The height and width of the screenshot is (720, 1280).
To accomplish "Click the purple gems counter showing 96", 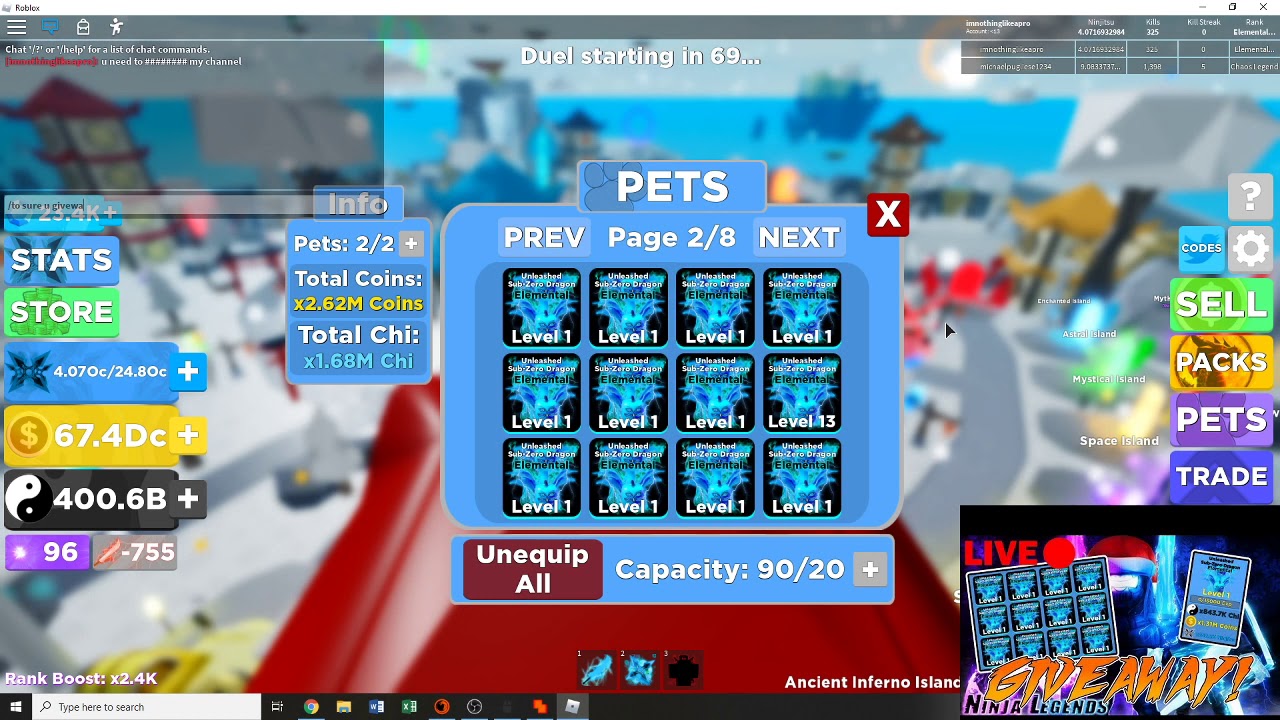I will pos(47,552).
